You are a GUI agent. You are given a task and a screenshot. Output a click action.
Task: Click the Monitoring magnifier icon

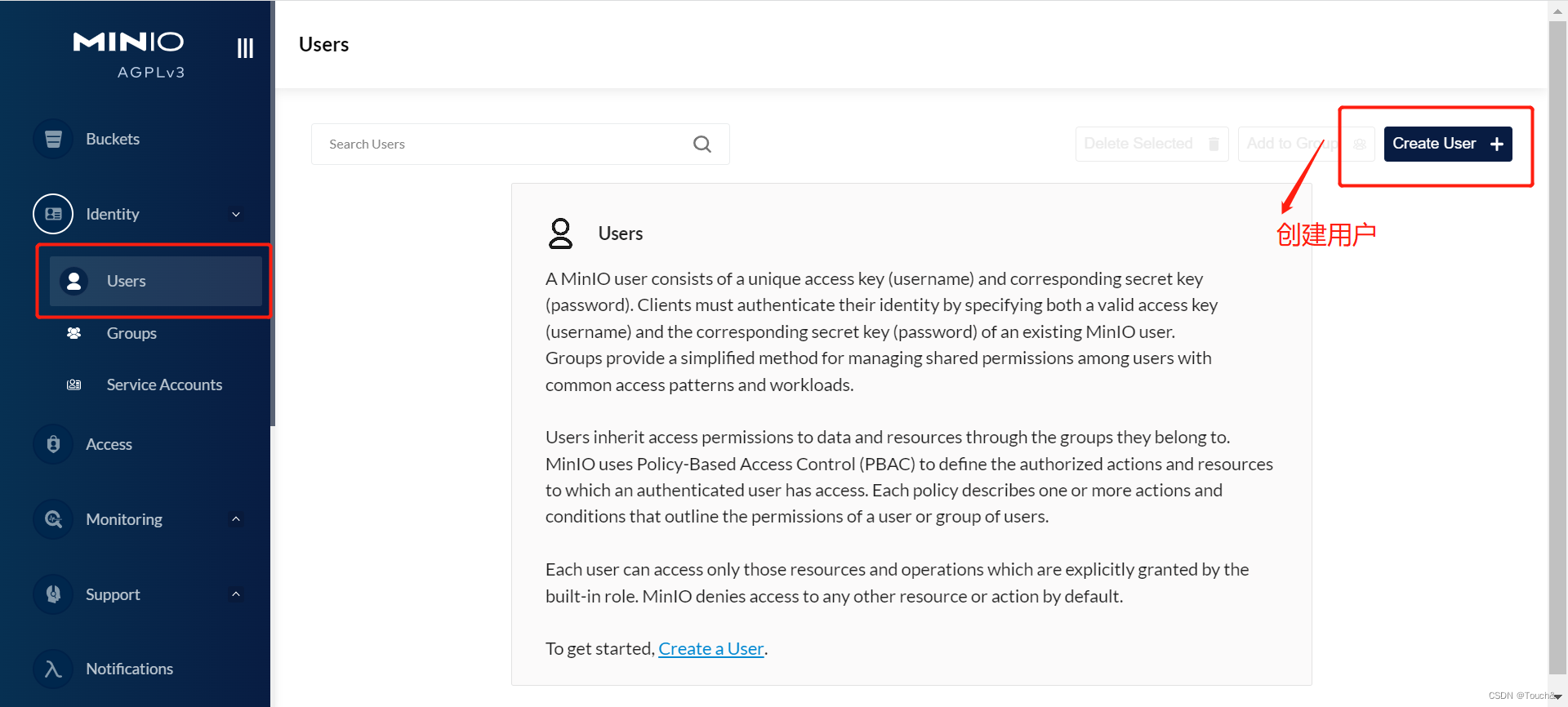point(53,519)
